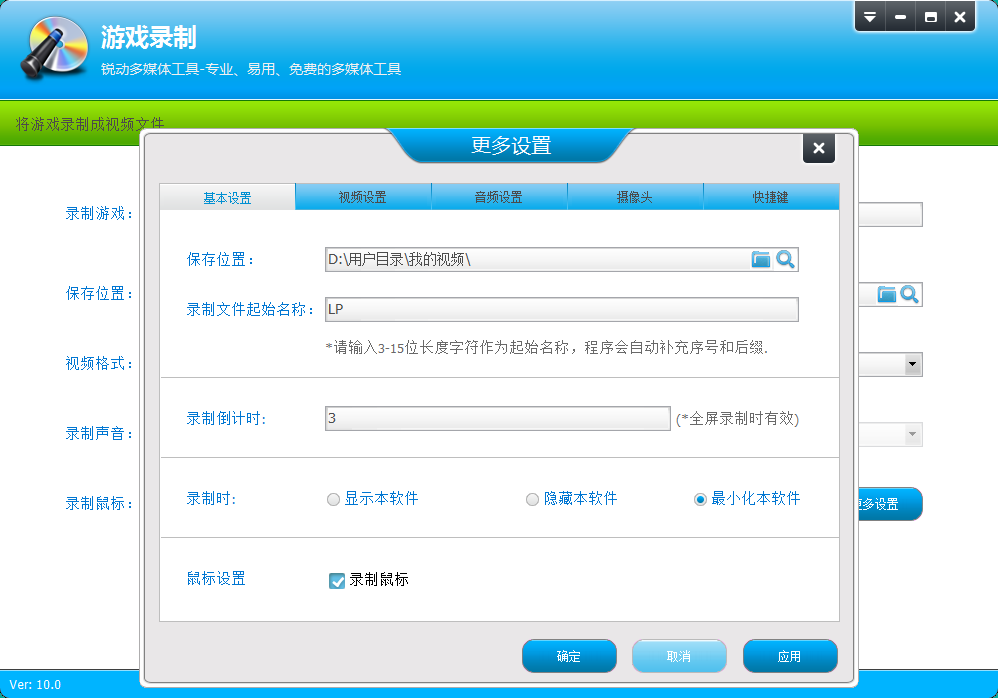Viewport: 998px width, 698px height.
Task: Switch to the 音频设置 tab
Action: (x=499, y=197)
